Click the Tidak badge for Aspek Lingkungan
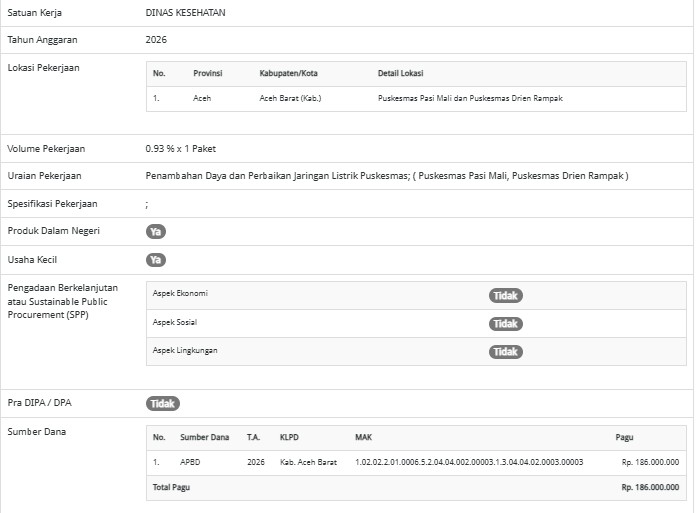696x513 pixels. click(505, 352)
